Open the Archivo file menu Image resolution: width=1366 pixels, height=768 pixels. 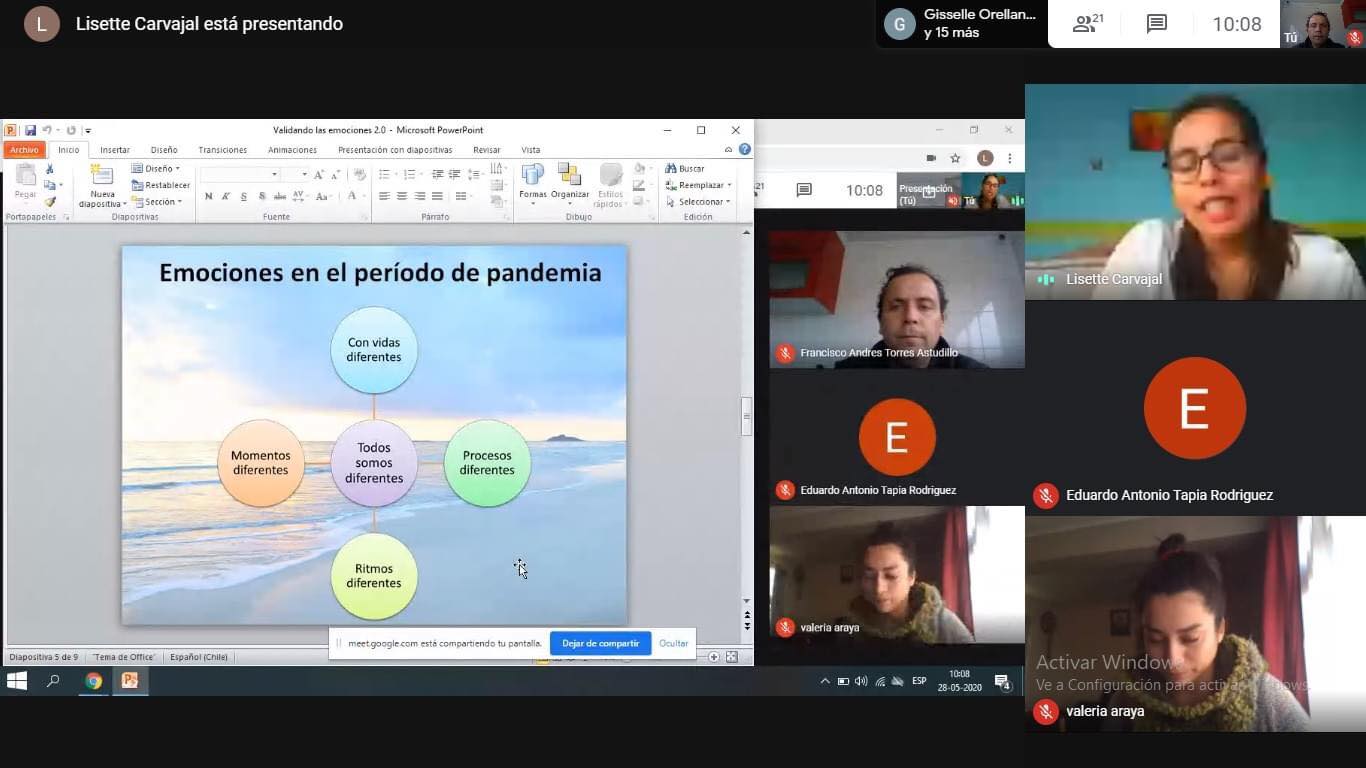pos(24,150)
